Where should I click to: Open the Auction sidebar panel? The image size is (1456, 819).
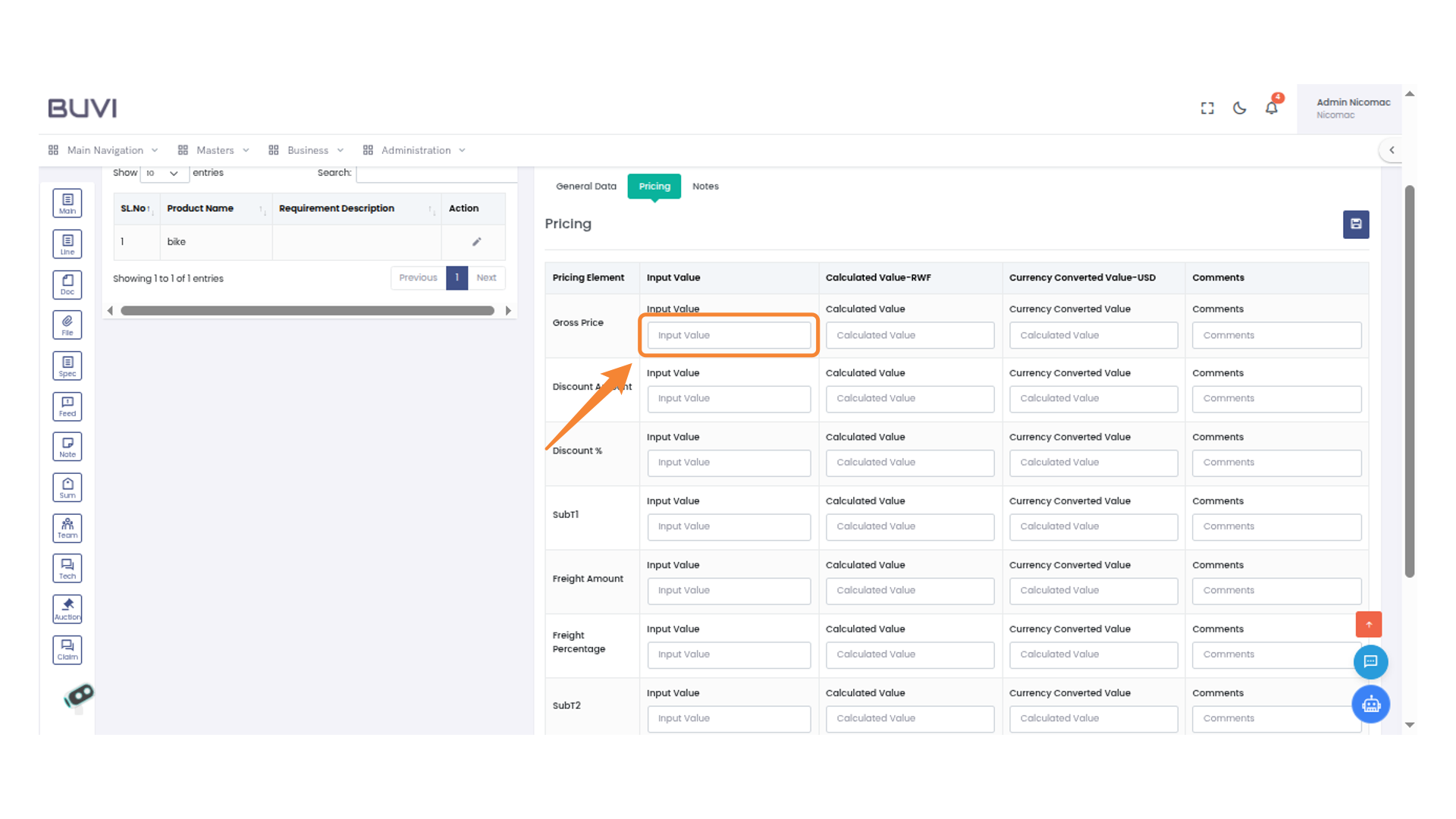(x=67, y=608)
